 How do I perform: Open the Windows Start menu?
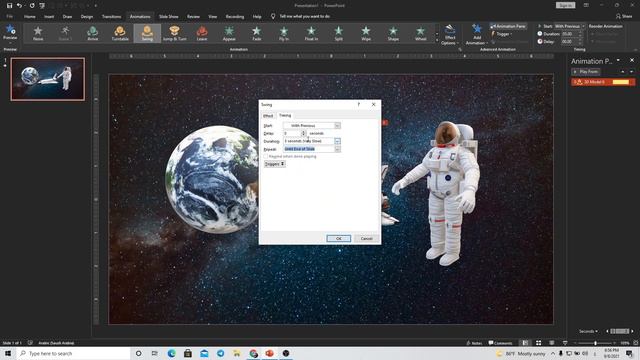pyautogui.click(x=8, y=353)
